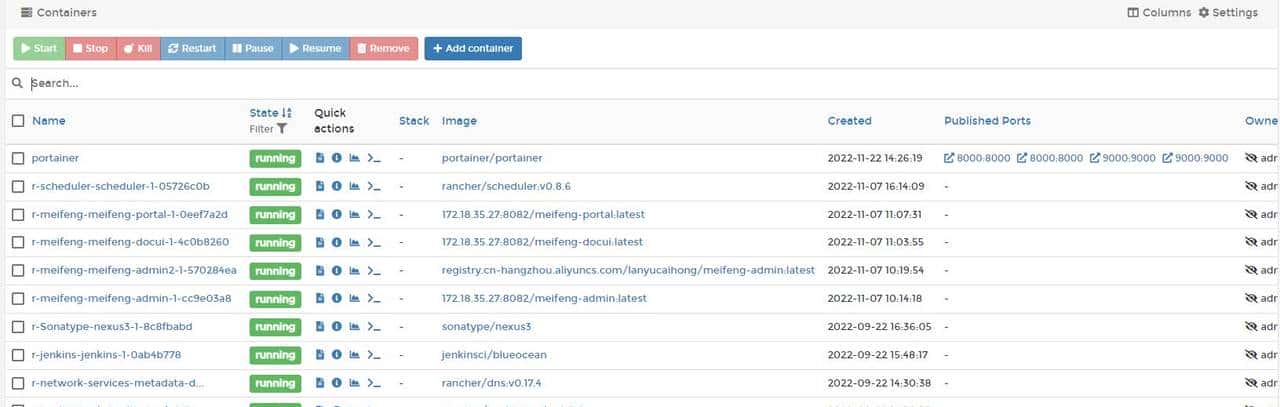This screenshot has height=407, width=1280.
Task: Open the sonatype/nexus3 image link
Action: pos(488,326)
